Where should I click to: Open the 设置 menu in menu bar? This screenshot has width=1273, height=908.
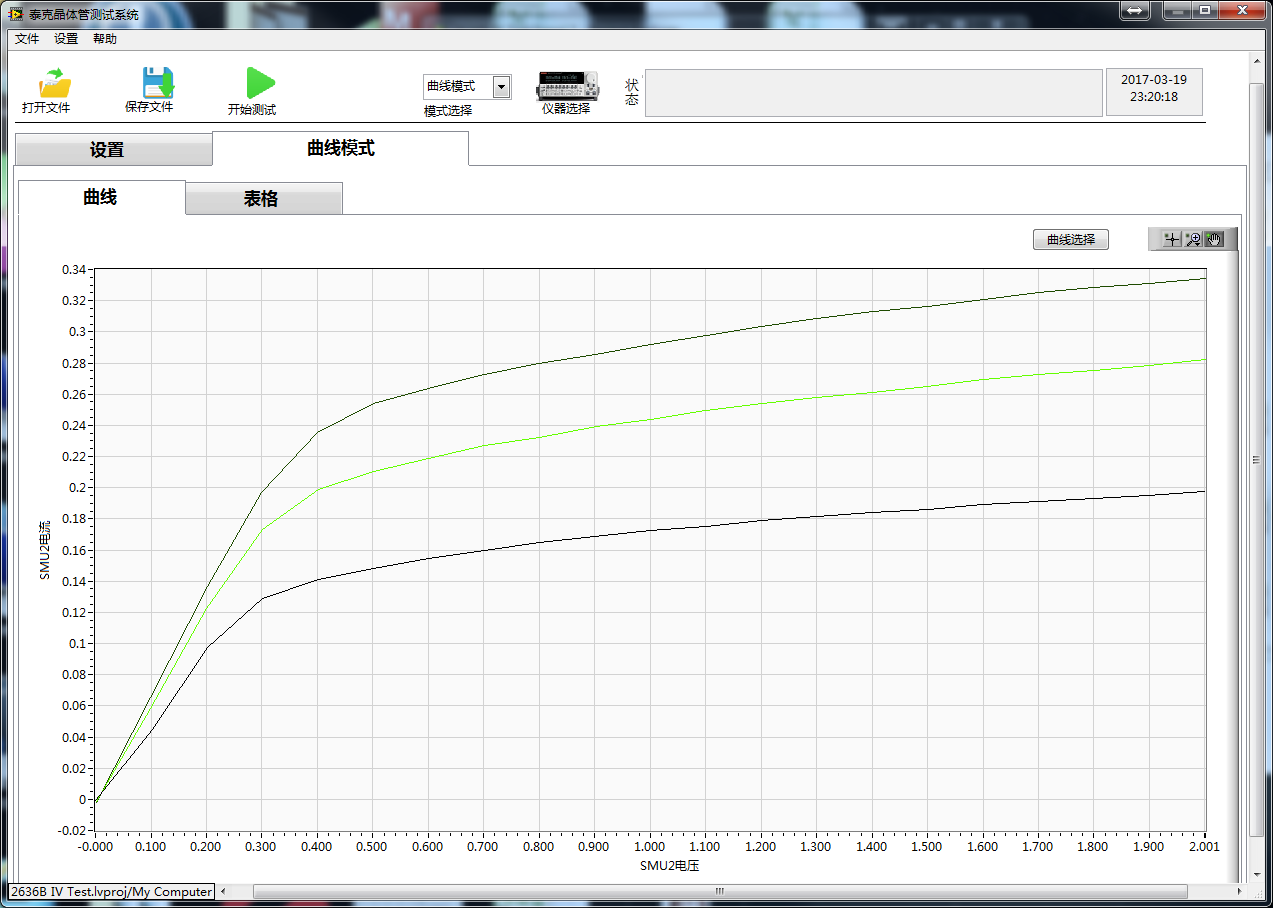point(66,39)
